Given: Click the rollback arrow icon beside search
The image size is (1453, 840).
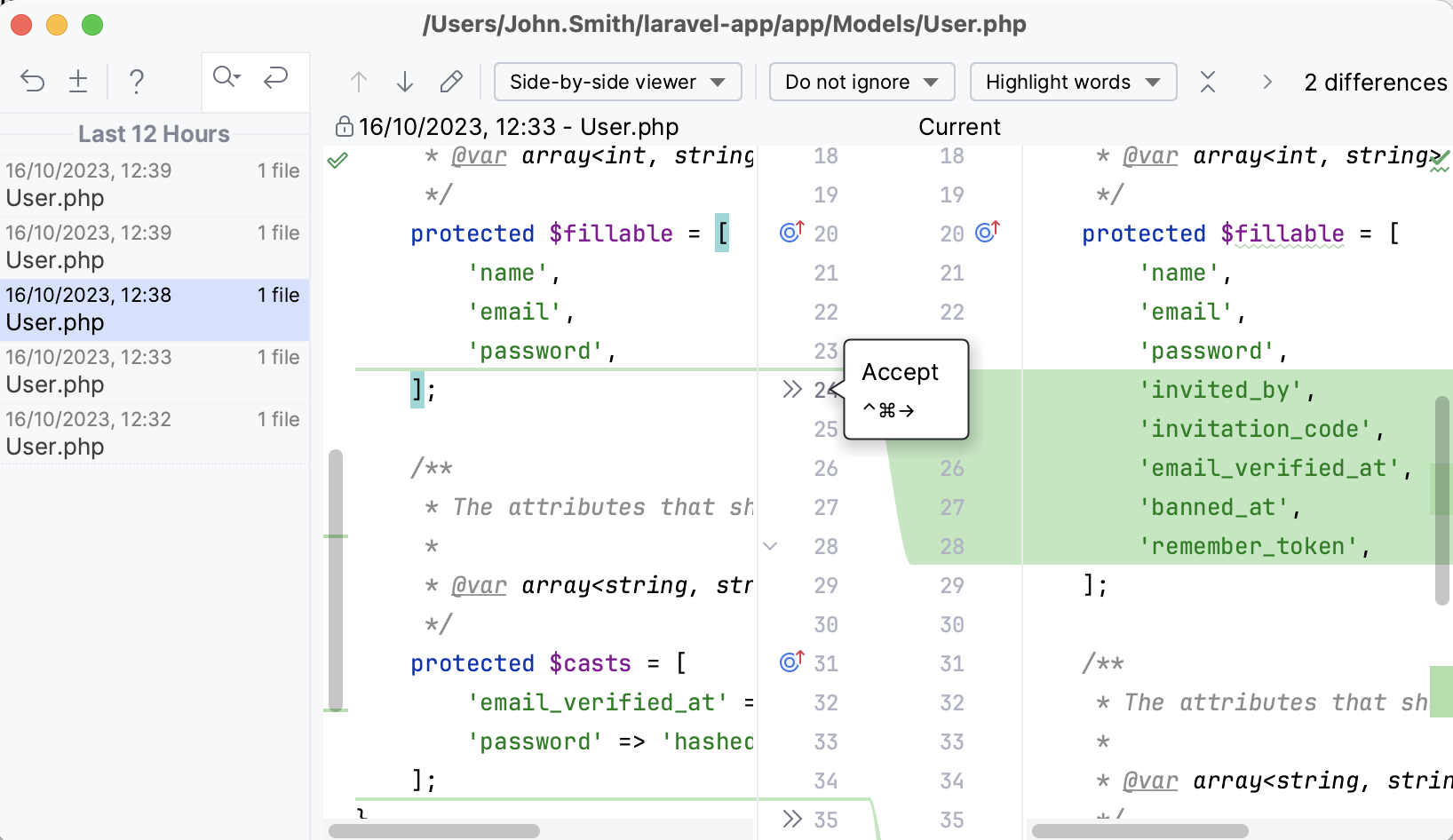Looking at the screenshot, I should [x=276, y=78].
